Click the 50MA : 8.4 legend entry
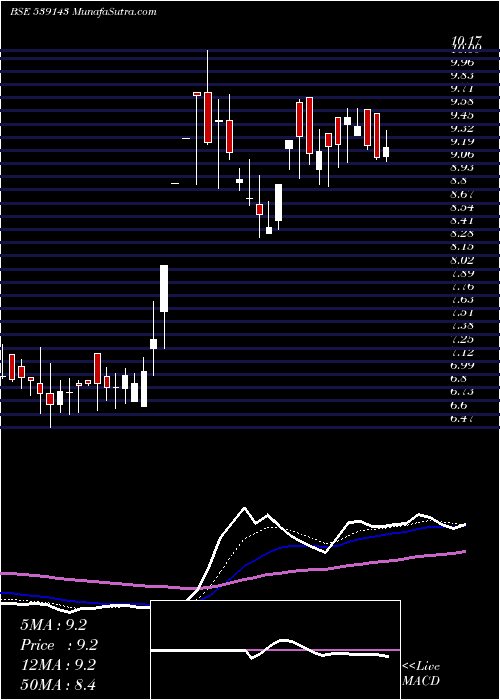 click(x=59, y=685)
